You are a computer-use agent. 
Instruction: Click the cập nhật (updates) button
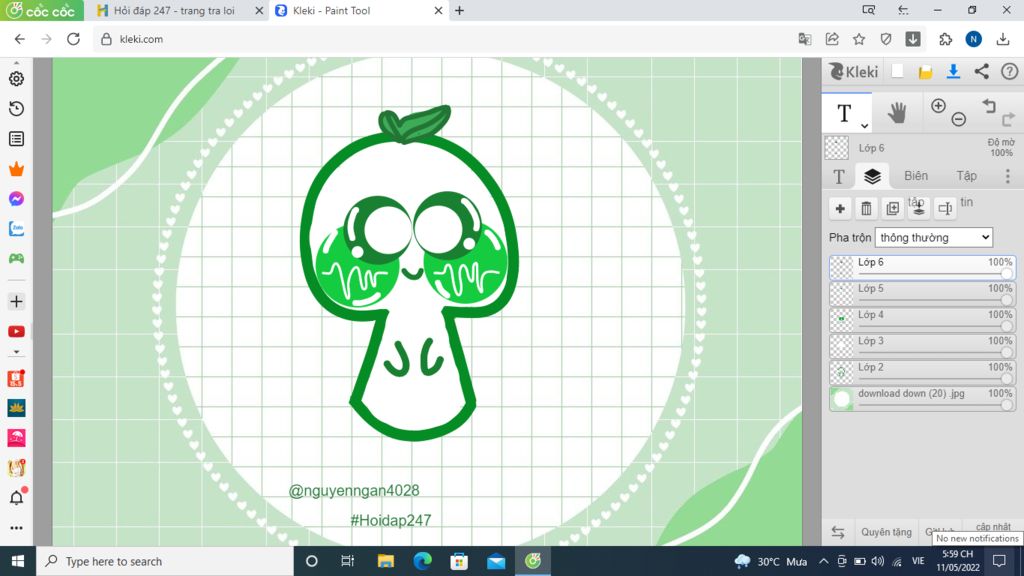[x=993, y=526]
